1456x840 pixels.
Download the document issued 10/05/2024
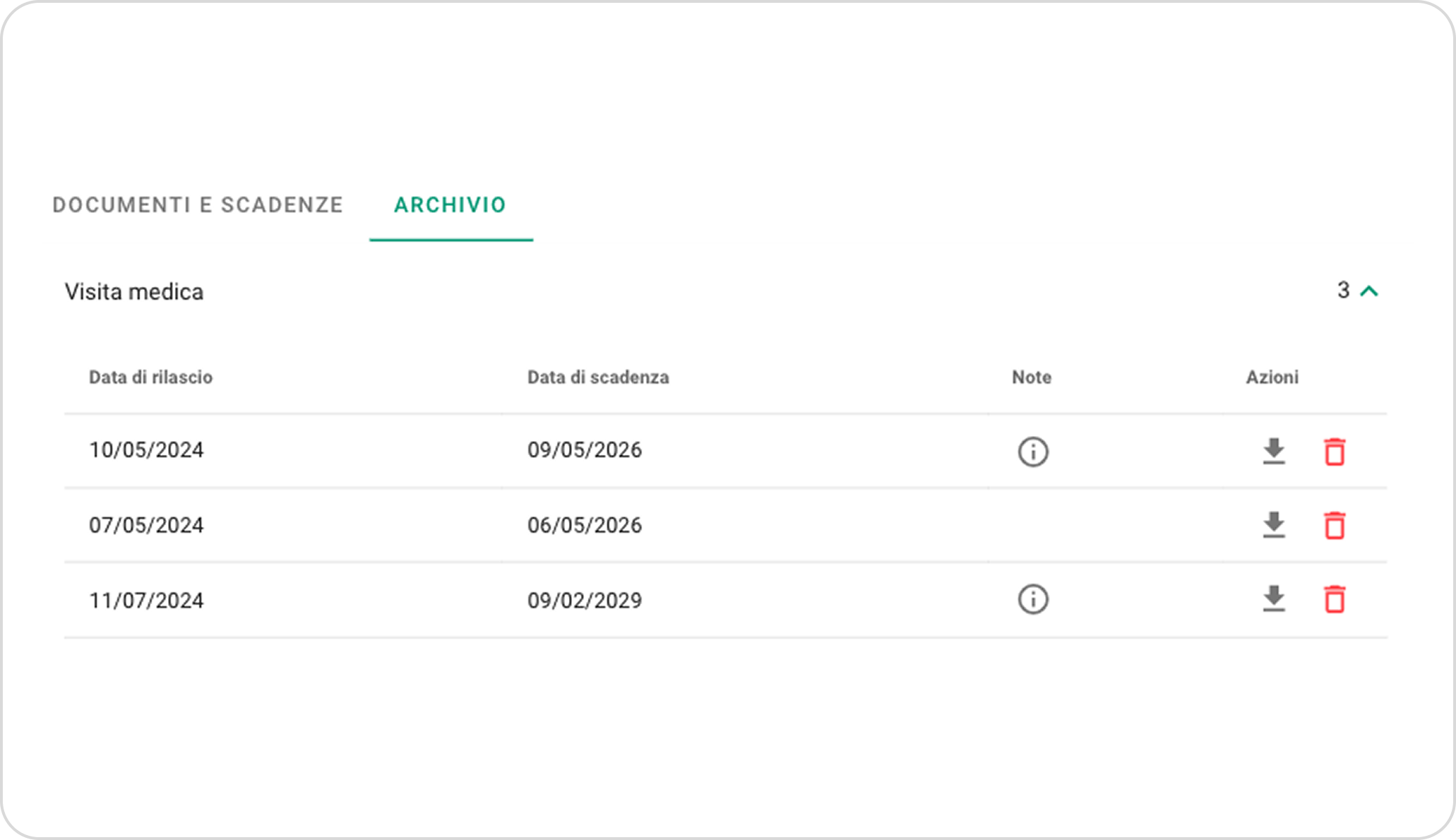tap(1273, 451)
